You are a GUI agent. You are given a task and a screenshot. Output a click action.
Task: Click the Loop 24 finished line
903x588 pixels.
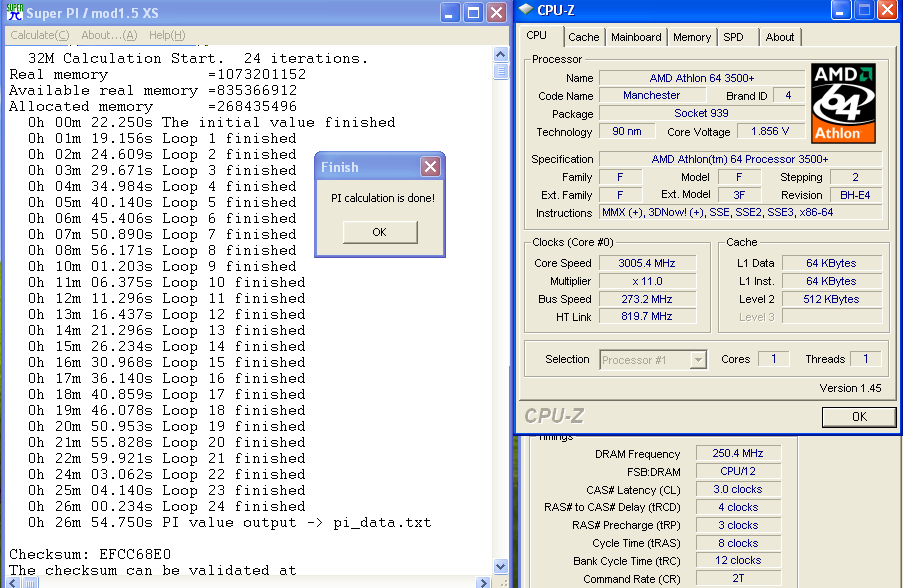tap(167, 506)
